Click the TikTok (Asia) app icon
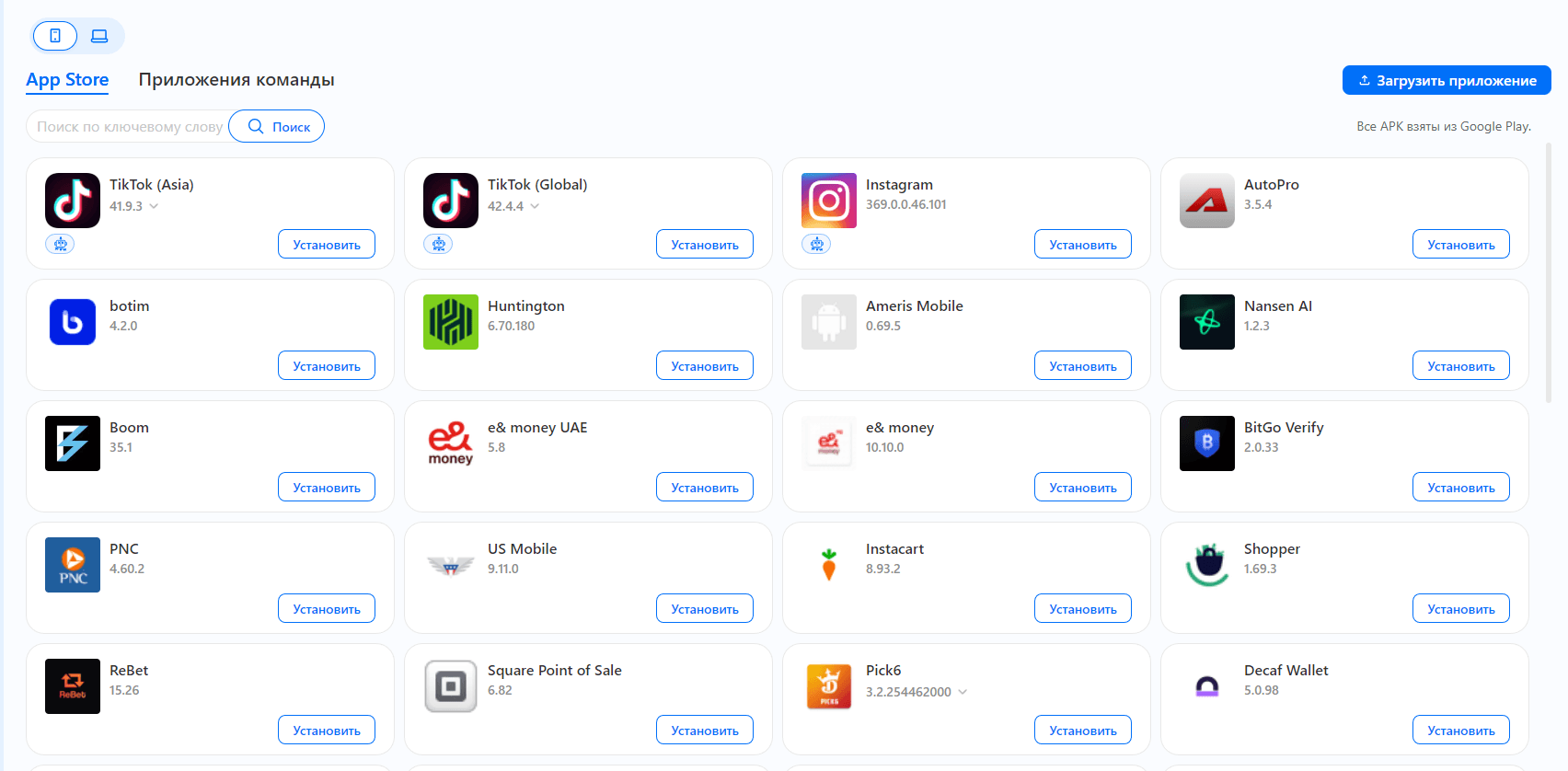The width and height of the screenshot is (1568, 771). point(73,201)
